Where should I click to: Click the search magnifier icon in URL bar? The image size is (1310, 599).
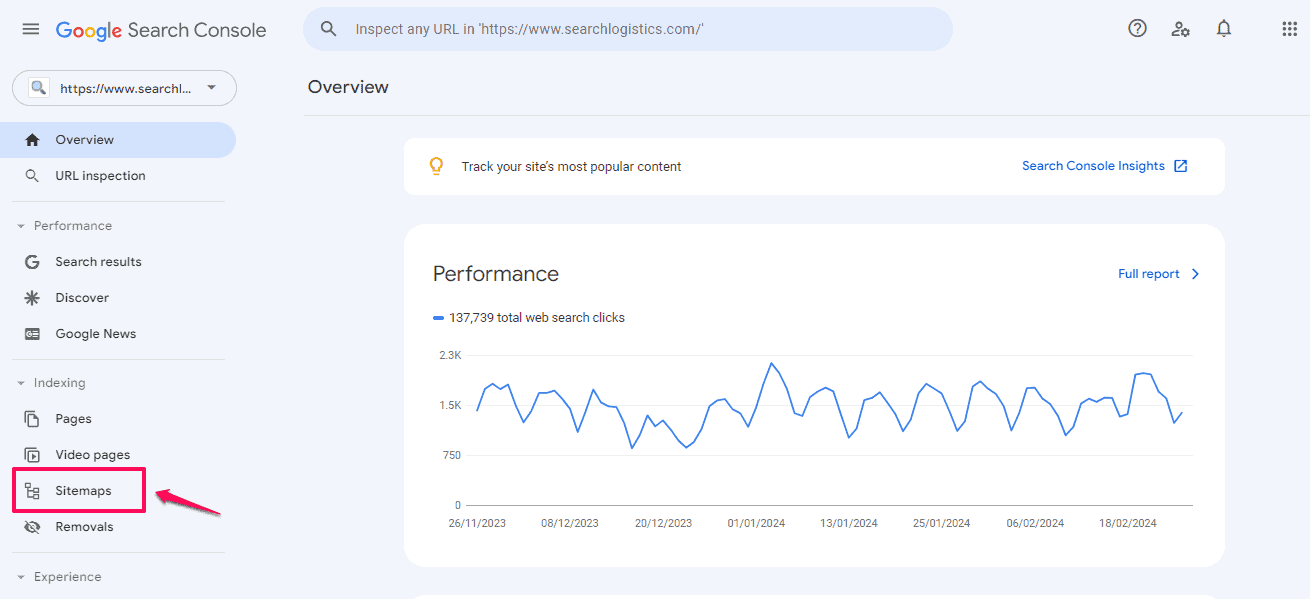point(328,29)
